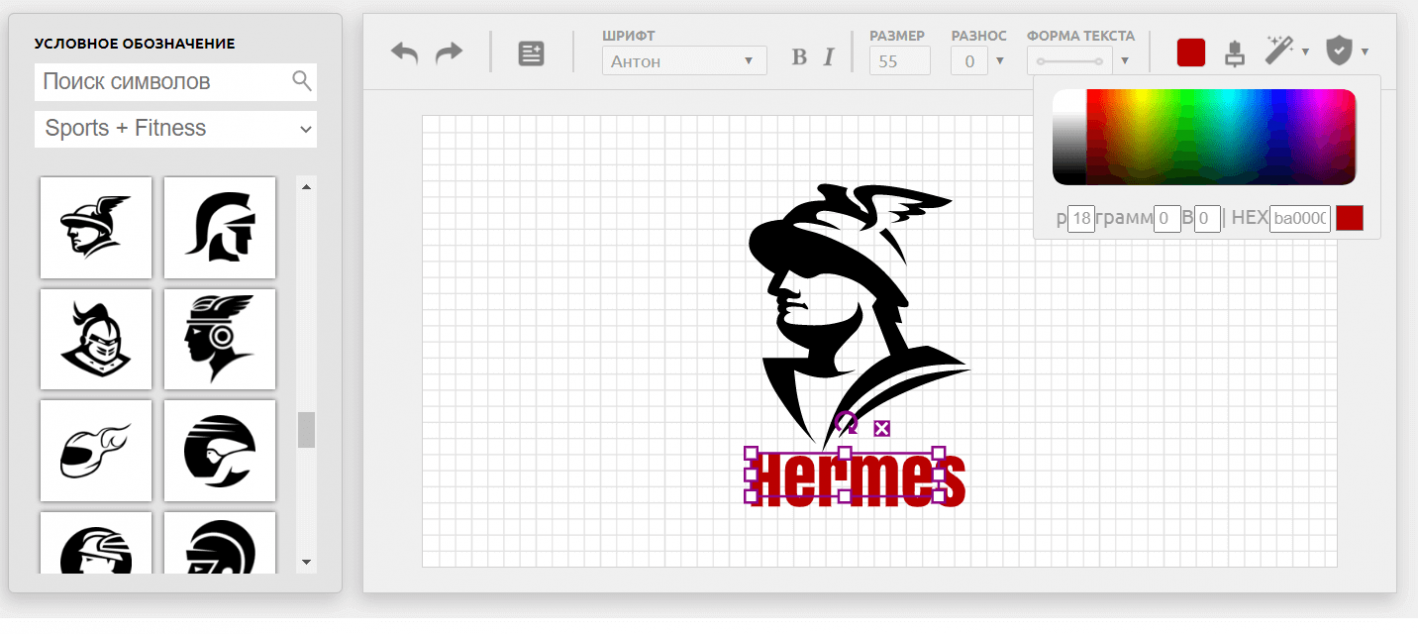Click the symbol list scroll down arrow
The height and width of the screenshot is (634, 1418).
click(x=307, y=562)
